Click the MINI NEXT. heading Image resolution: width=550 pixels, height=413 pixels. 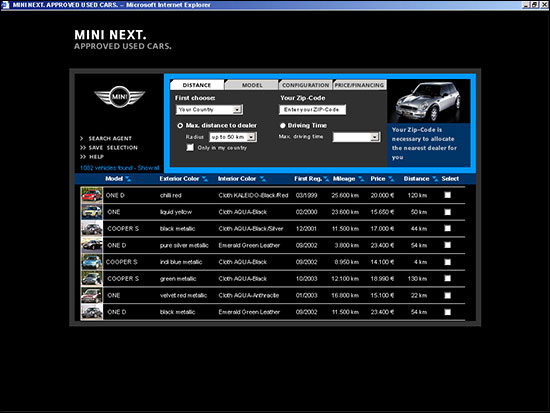[110, 35]
